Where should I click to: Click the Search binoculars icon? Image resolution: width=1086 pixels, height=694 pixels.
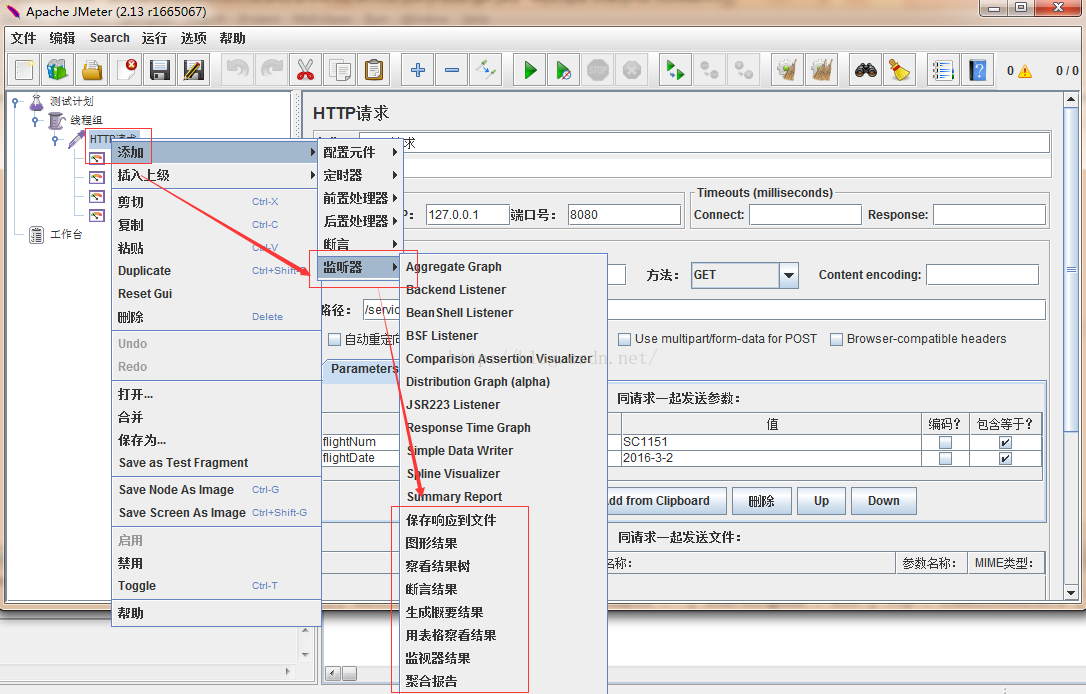click(866, 70)
